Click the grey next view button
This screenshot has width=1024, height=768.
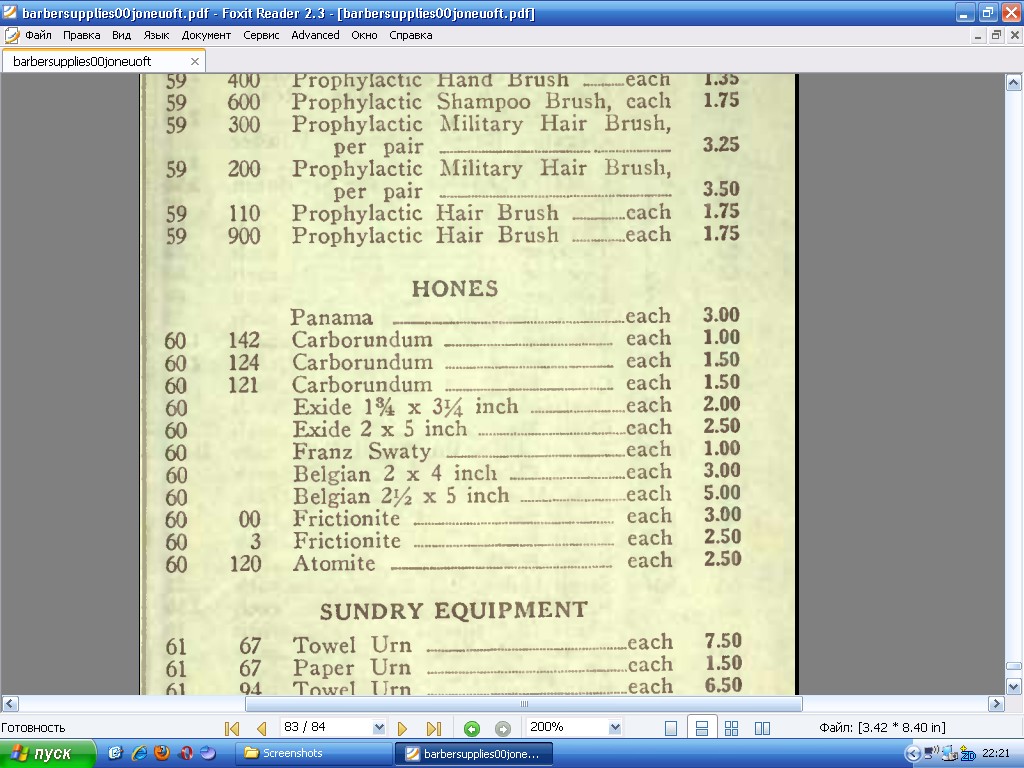tap(503, 728)
